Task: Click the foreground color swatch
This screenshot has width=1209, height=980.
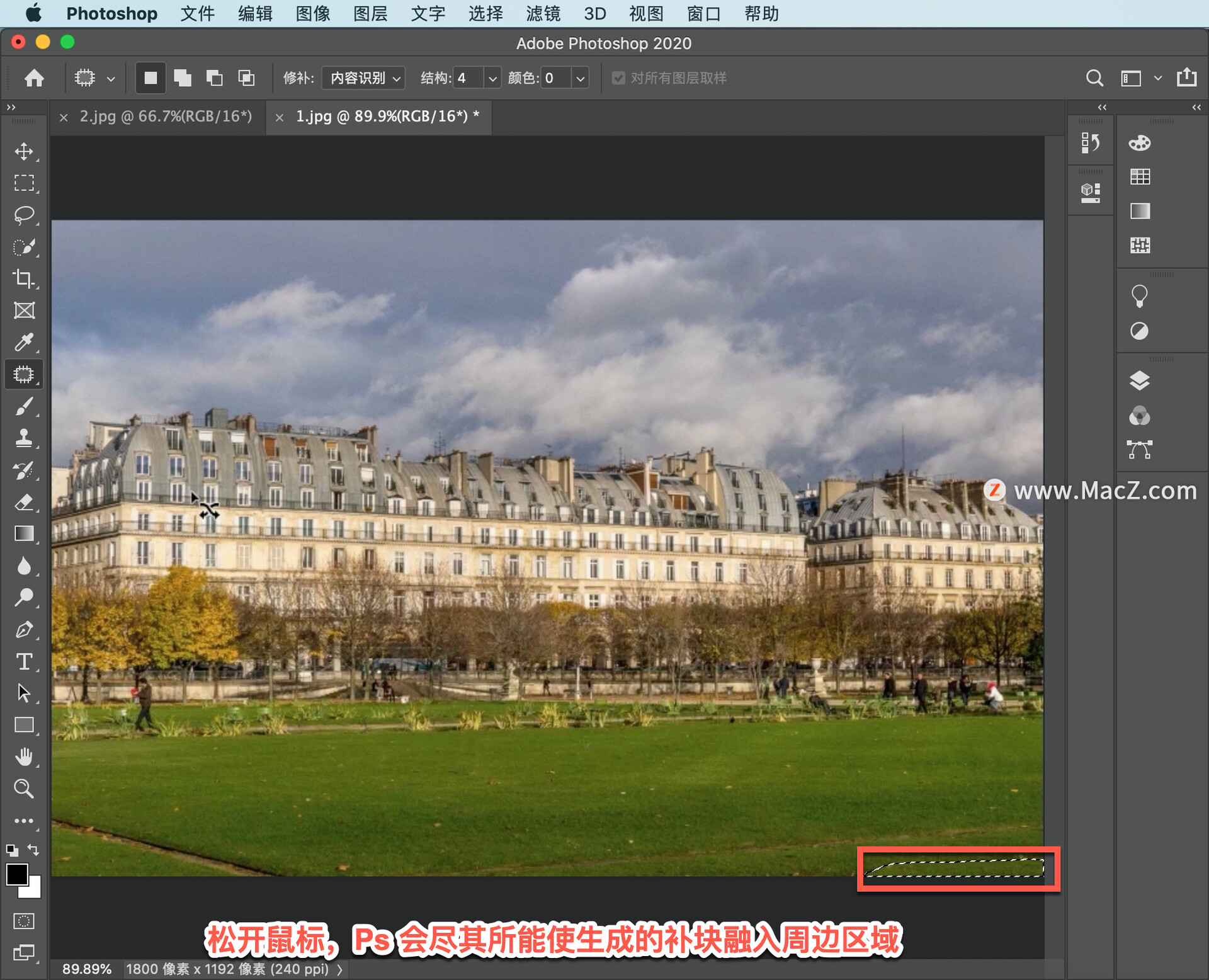Action: [x=17, y=874]
